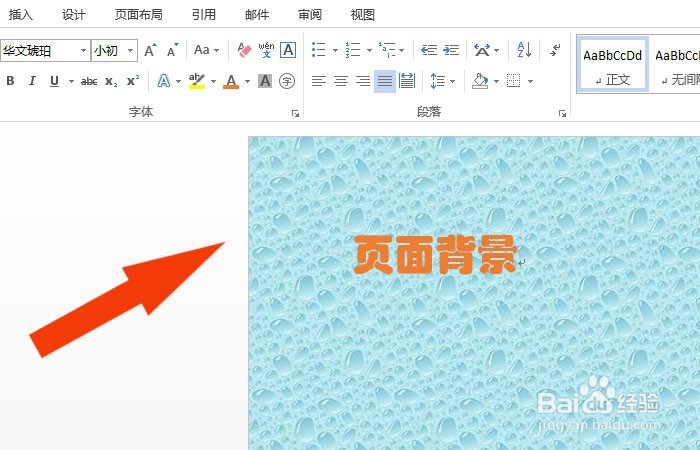Apply text effects outlined A icon
The width and height of the screenshot is (700, 450).
[164, 81]
